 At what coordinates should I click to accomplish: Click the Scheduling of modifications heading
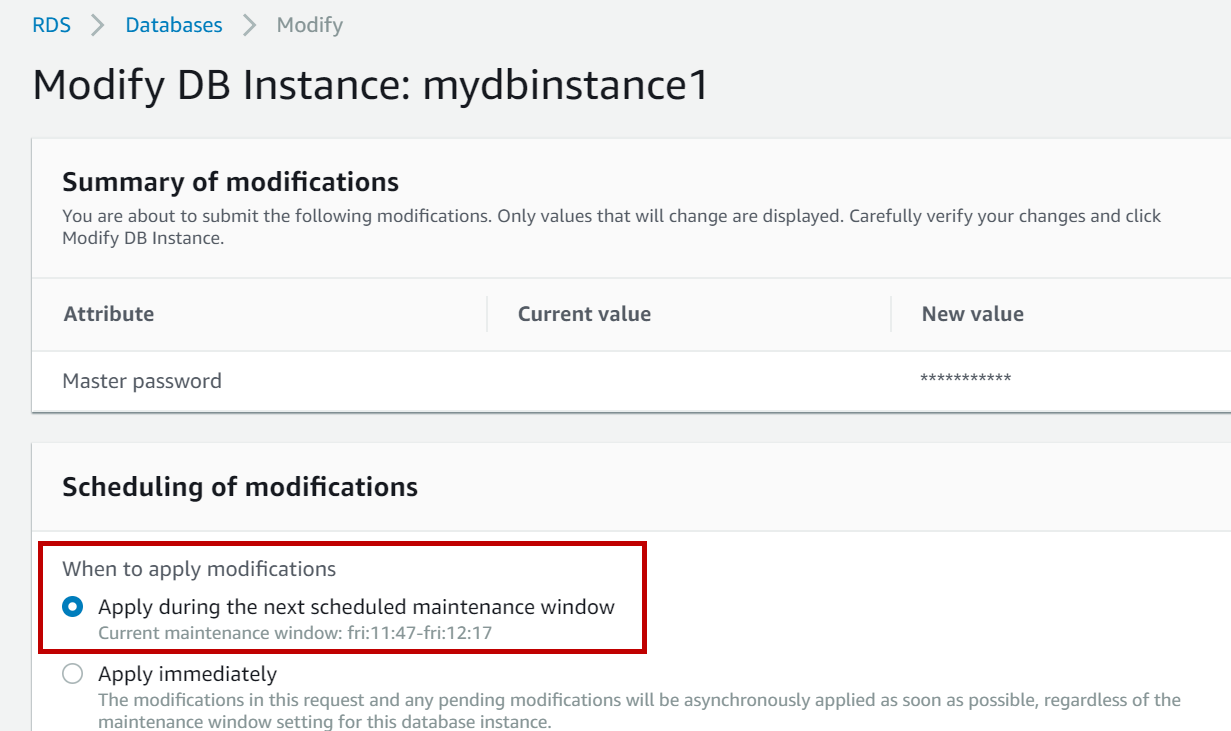pyautogui.click(x=240, y=487)
